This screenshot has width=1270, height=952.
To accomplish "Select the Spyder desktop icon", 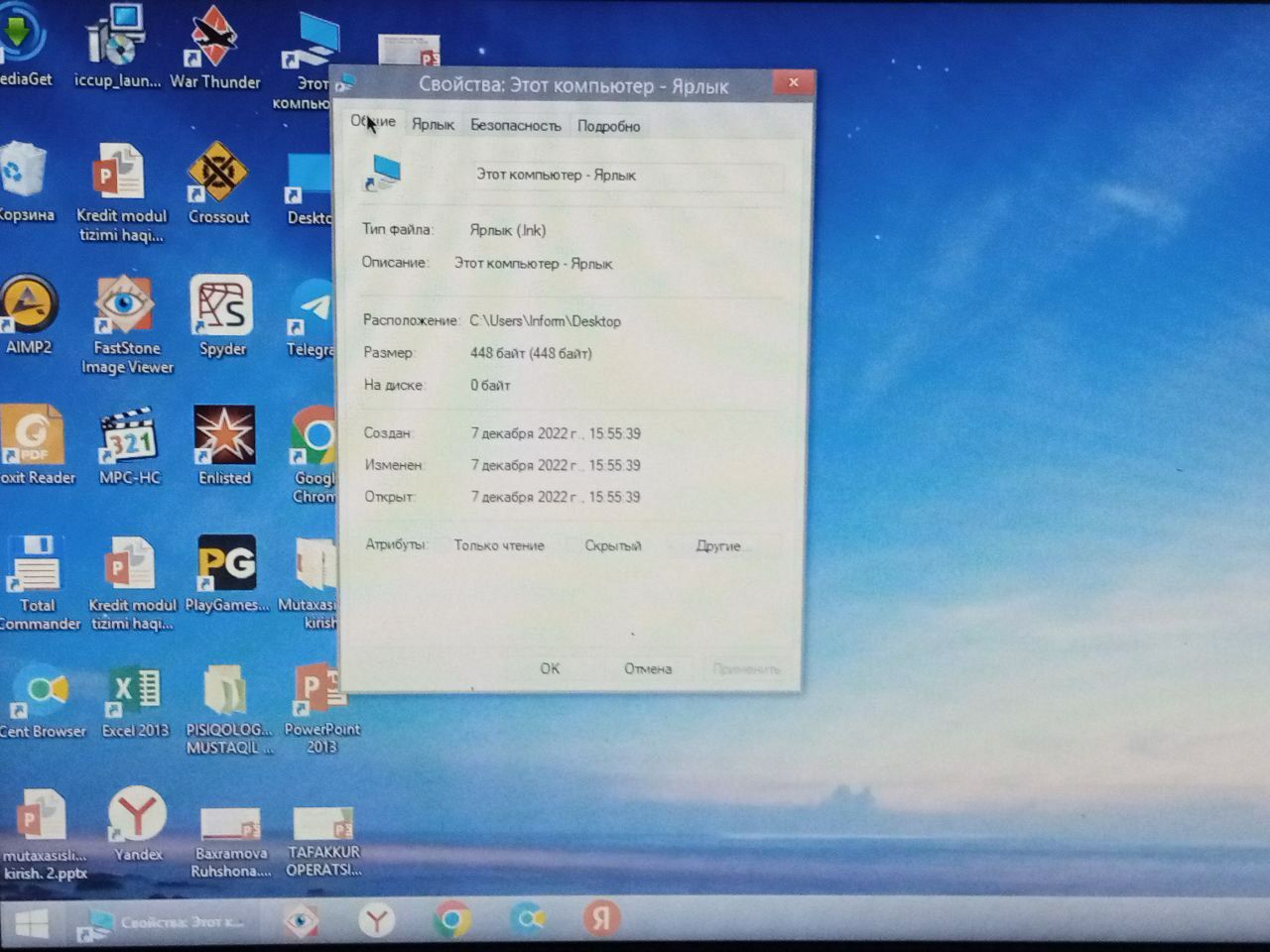I will point(222,315).
